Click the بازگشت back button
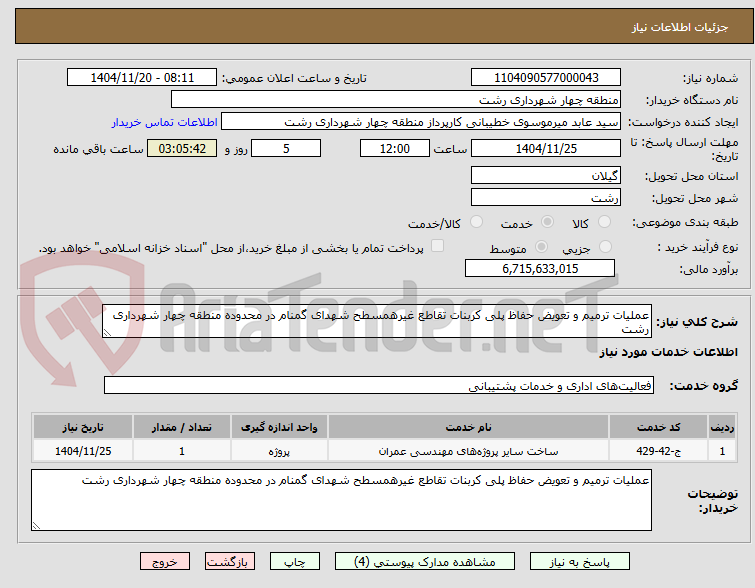 click(230, 562)
